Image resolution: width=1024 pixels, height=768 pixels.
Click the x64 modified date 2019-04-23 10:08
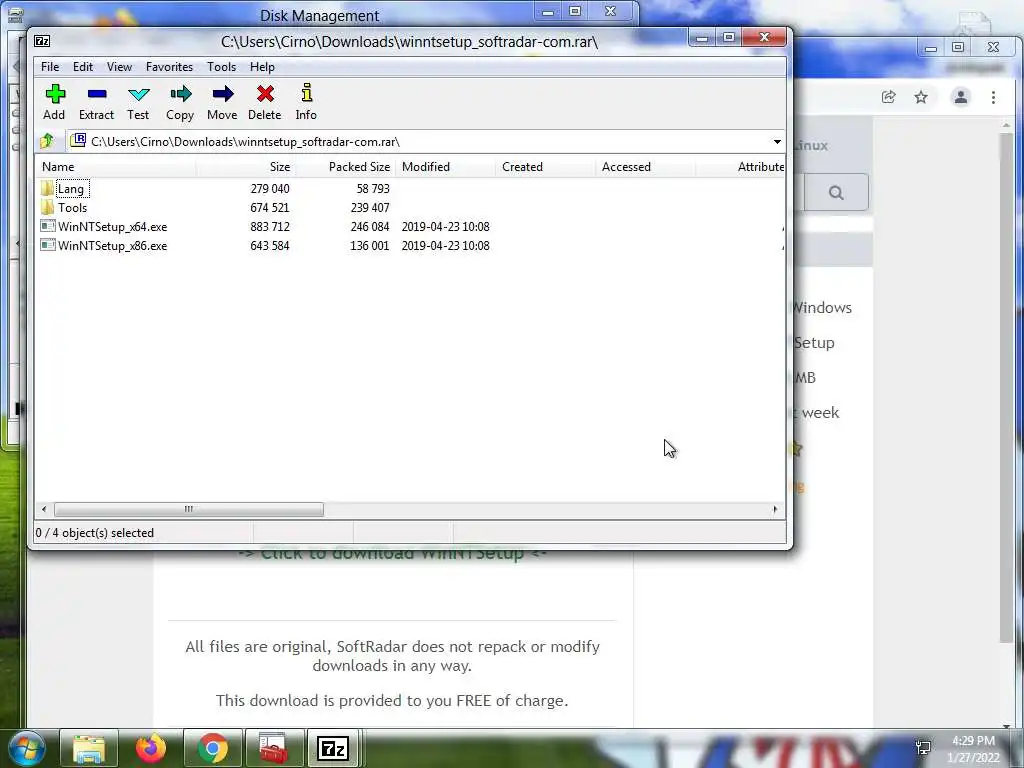click(445, 227)
